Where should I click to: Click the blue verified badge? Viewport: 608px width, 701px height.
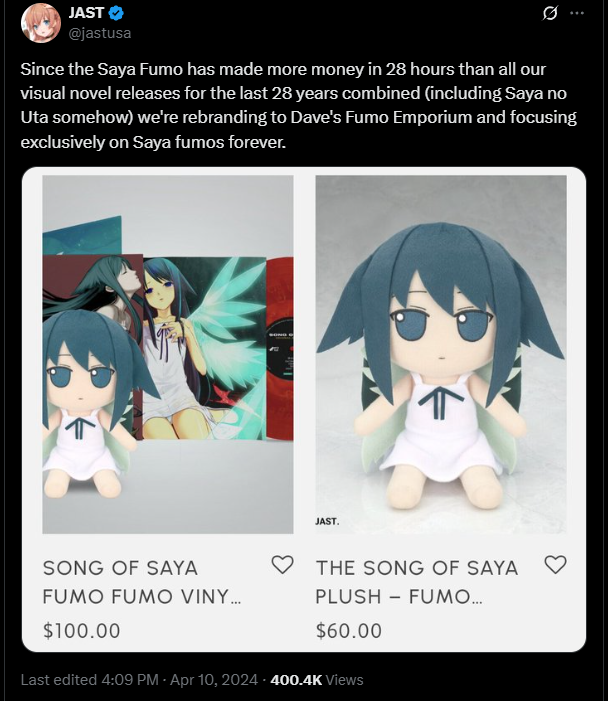point(116,13)
